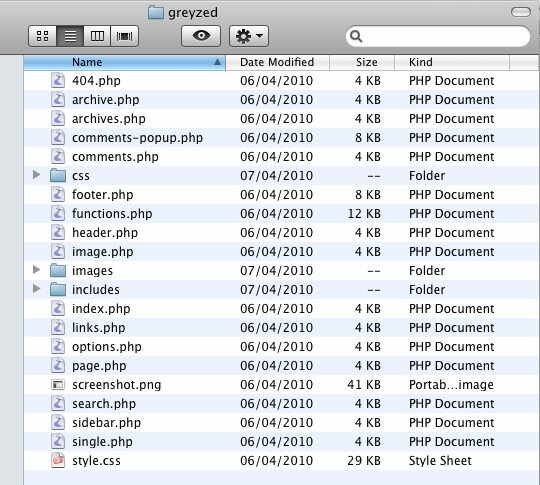Switch to icon view mode
The image size is (540, 485).
pos(42,36)
